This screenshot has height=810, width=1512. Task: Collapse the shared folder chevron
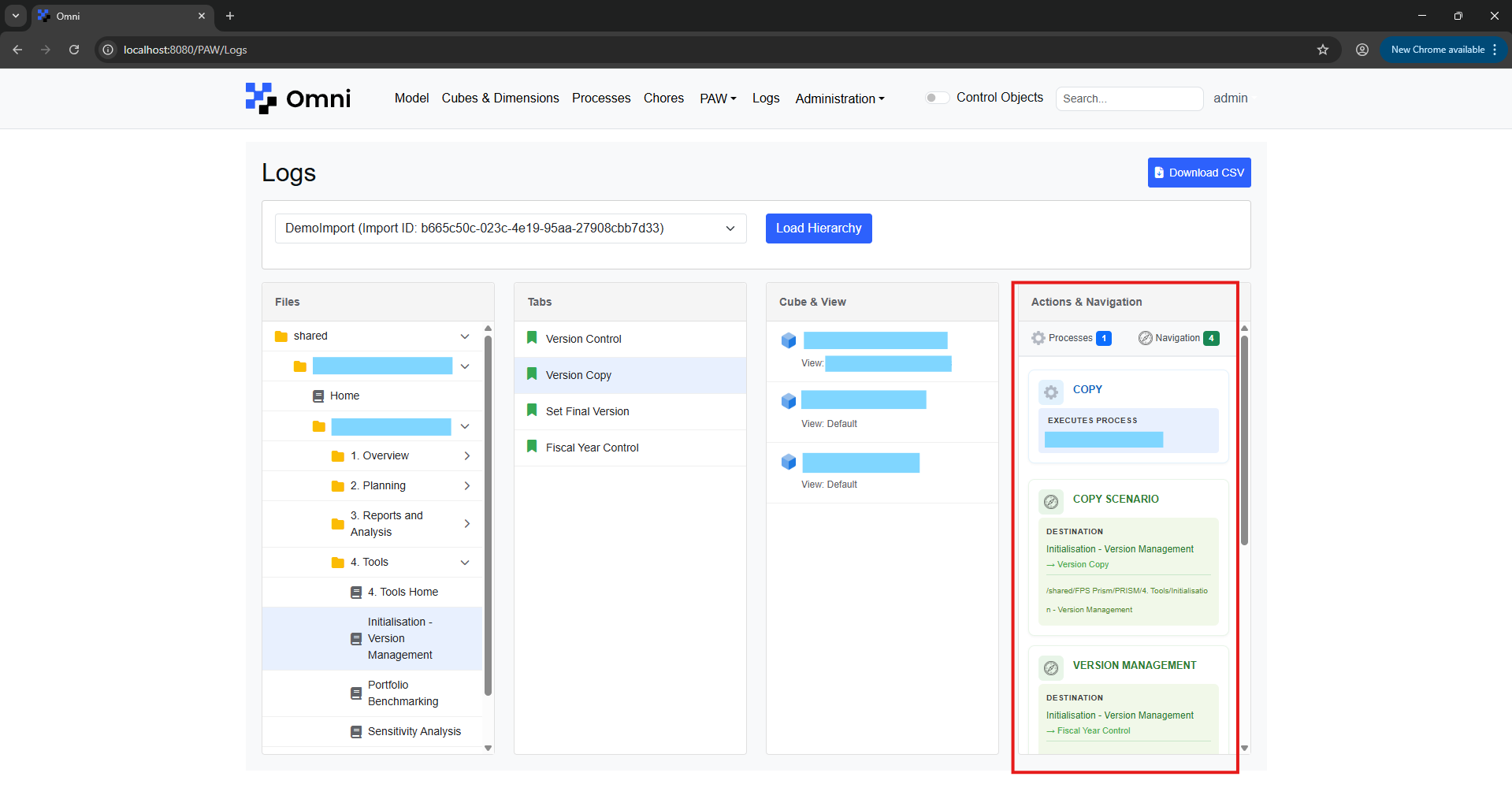click(x=465, y=336)
